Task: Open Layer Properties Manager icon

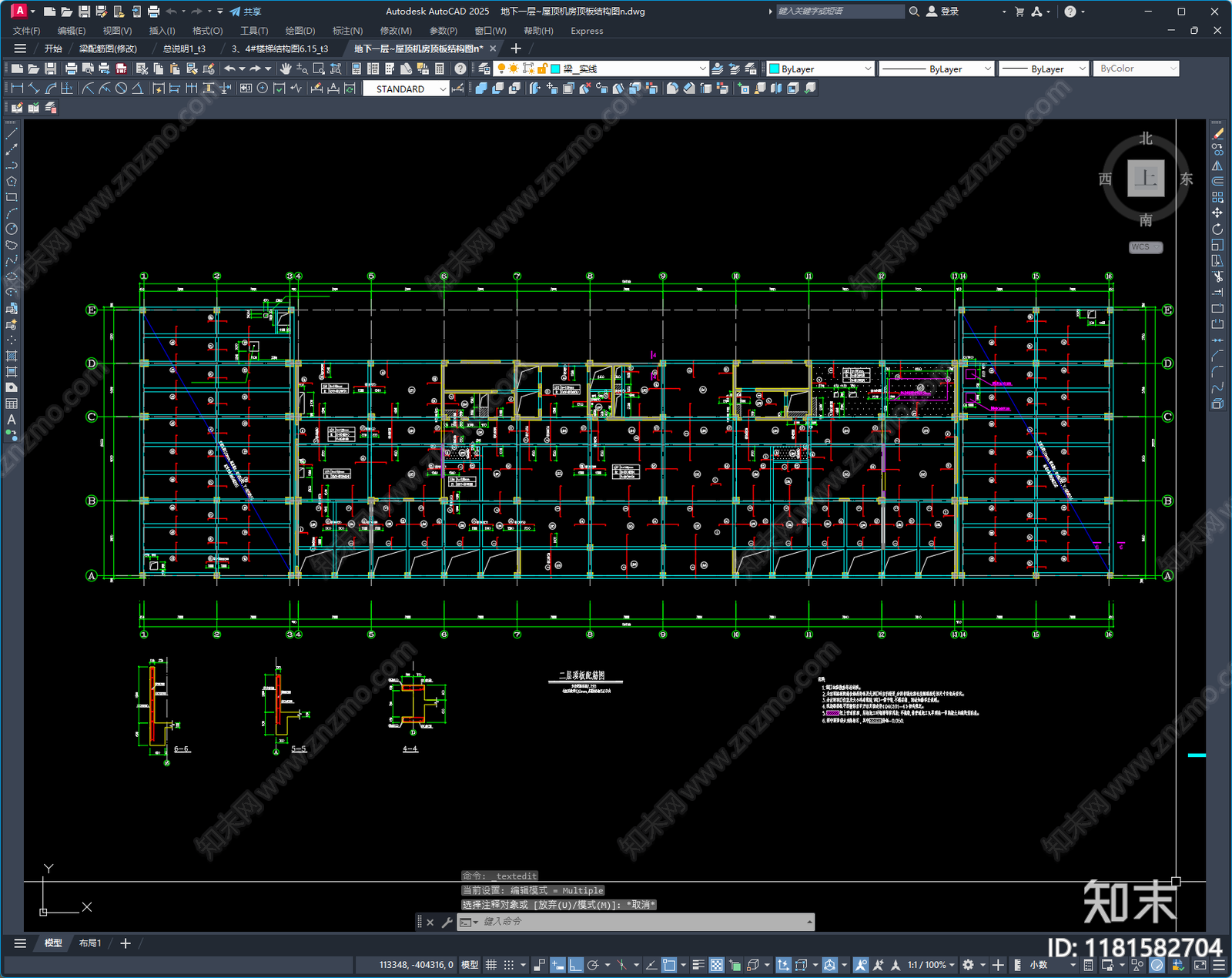Action: point(484,69)
